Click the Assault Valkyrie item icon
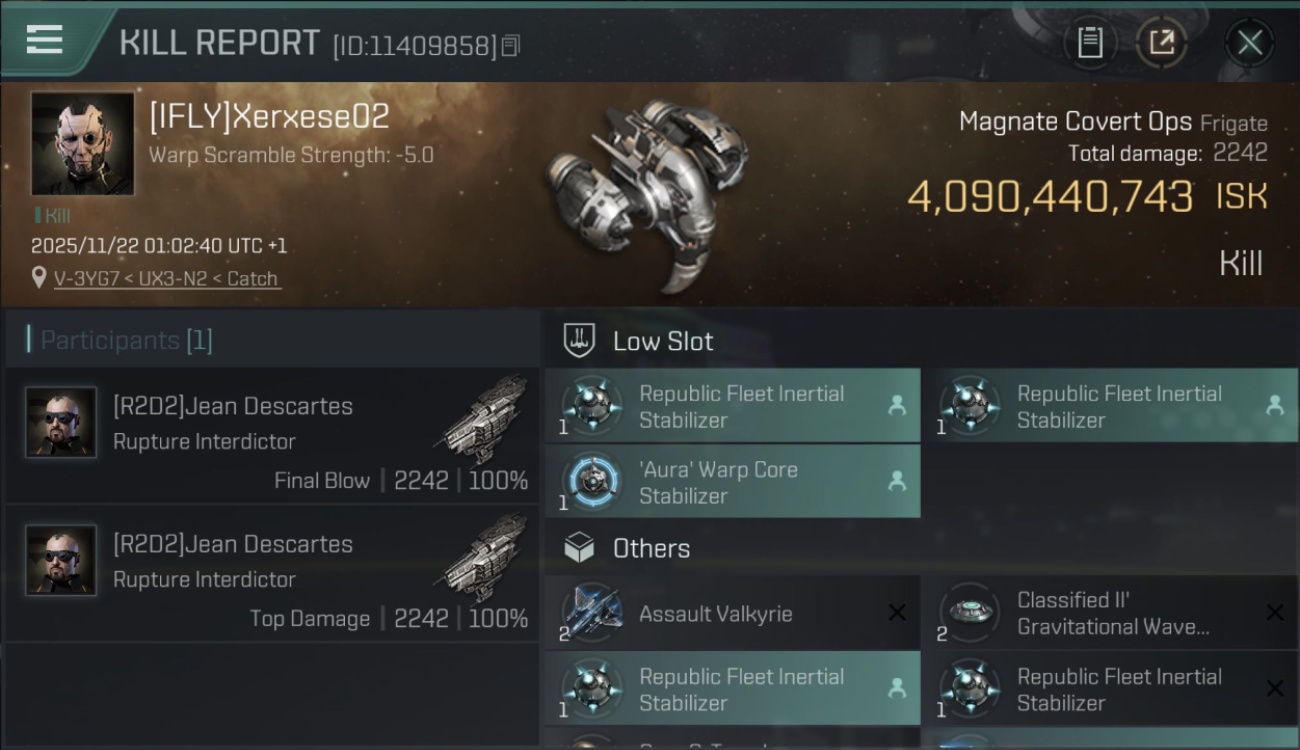This screenshot has width=1300, height=750. 592,613
